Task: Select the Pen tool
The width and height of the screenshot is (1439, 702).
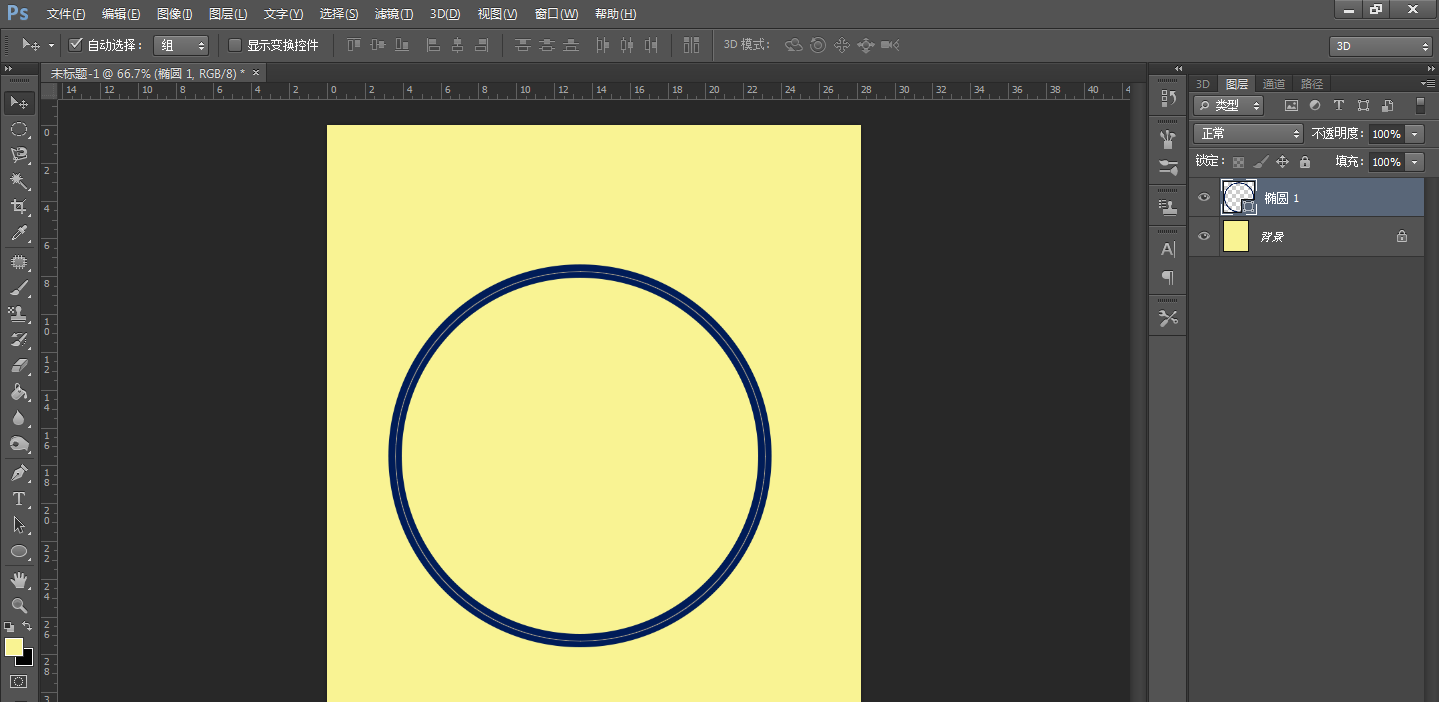Action: pos(19,472)
